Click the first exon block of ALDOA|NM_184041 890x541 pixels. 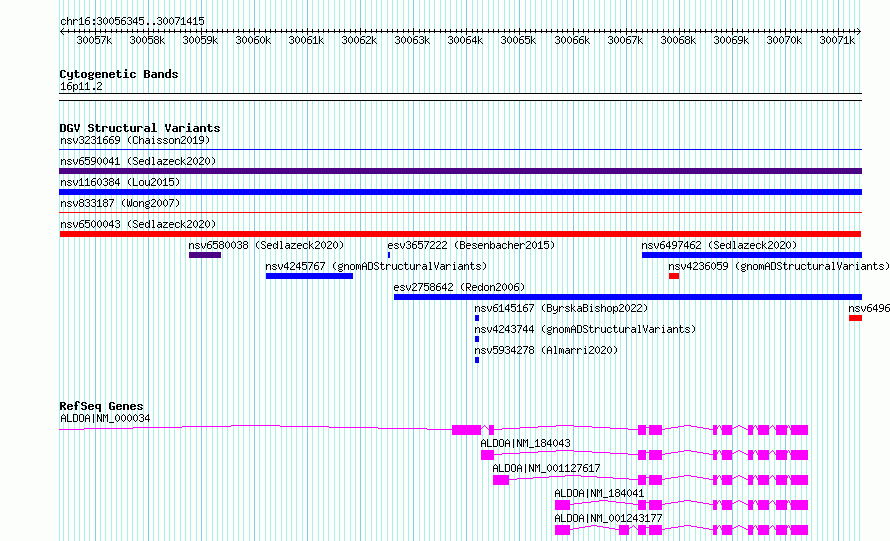tap(562, 505)
